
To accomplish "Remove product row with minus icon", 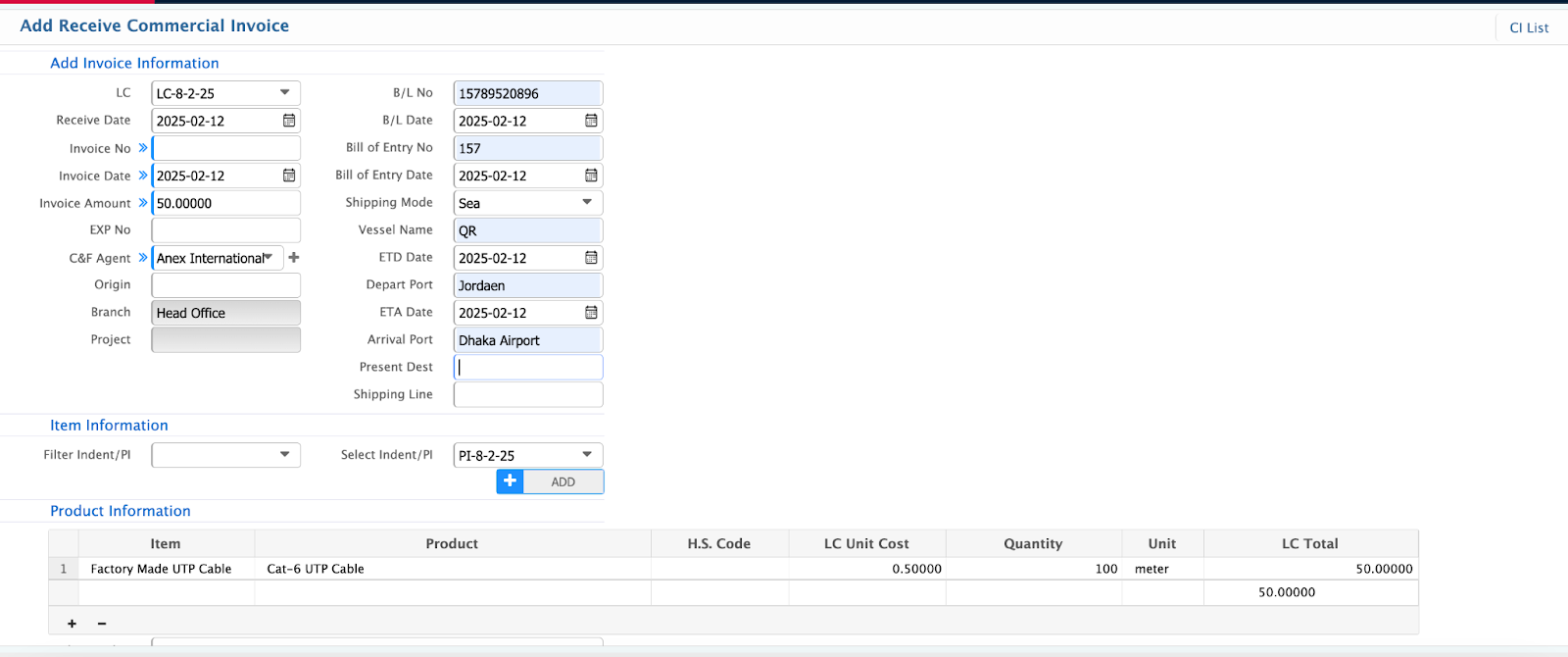I will (102, 624).
